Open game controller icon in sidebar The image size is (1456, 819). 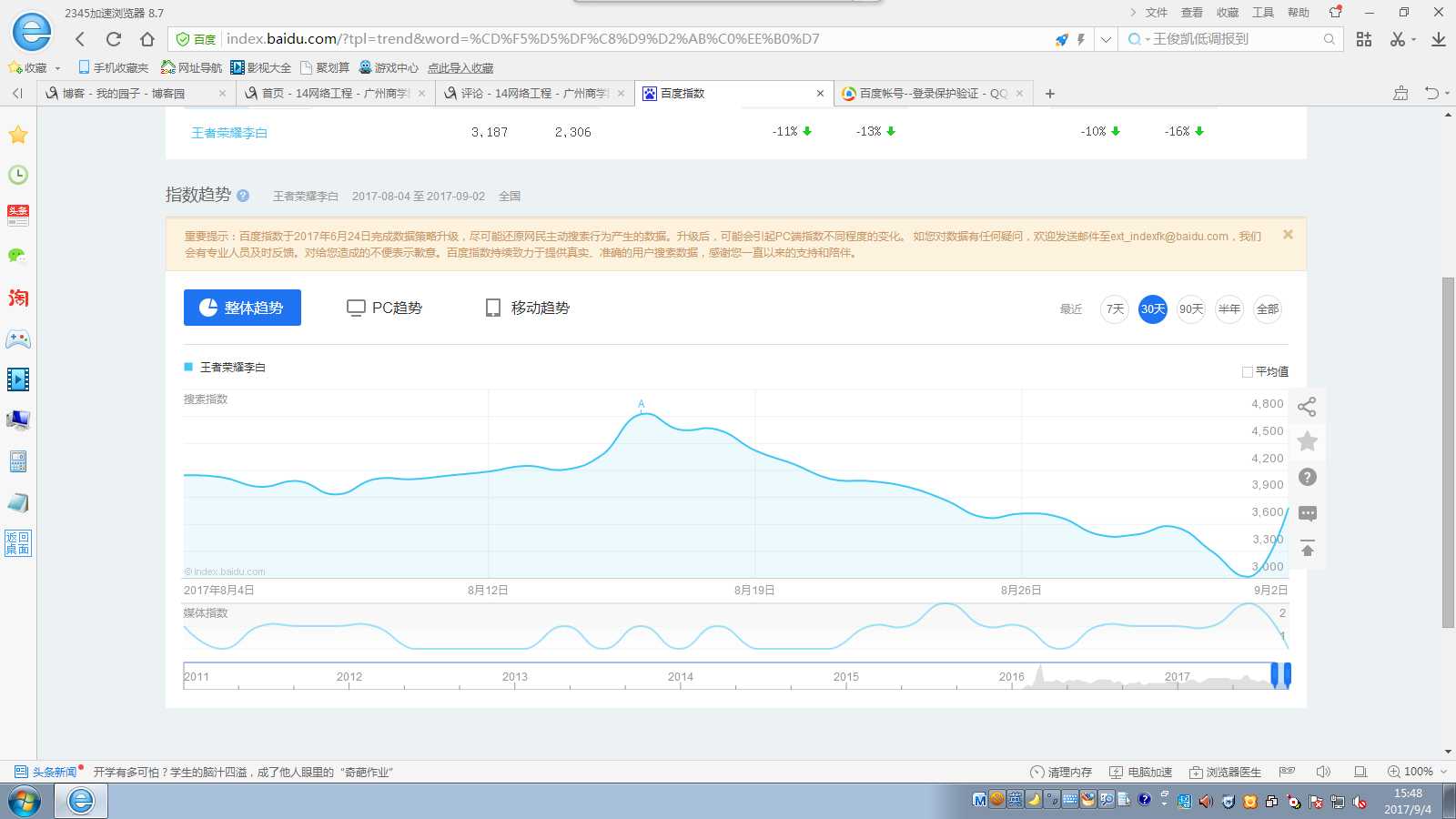(x=18, y=339)
